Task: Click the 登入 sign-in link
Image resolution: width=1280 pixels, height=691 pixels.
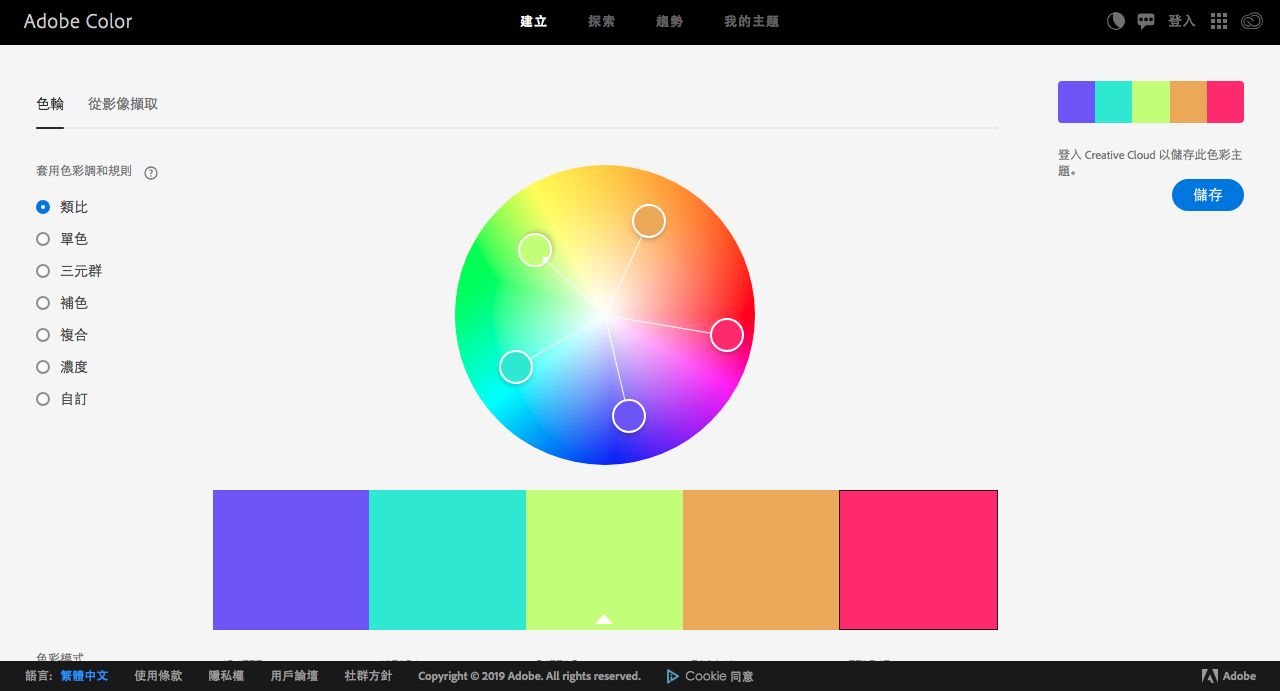Action: [x=1182, y=21]
